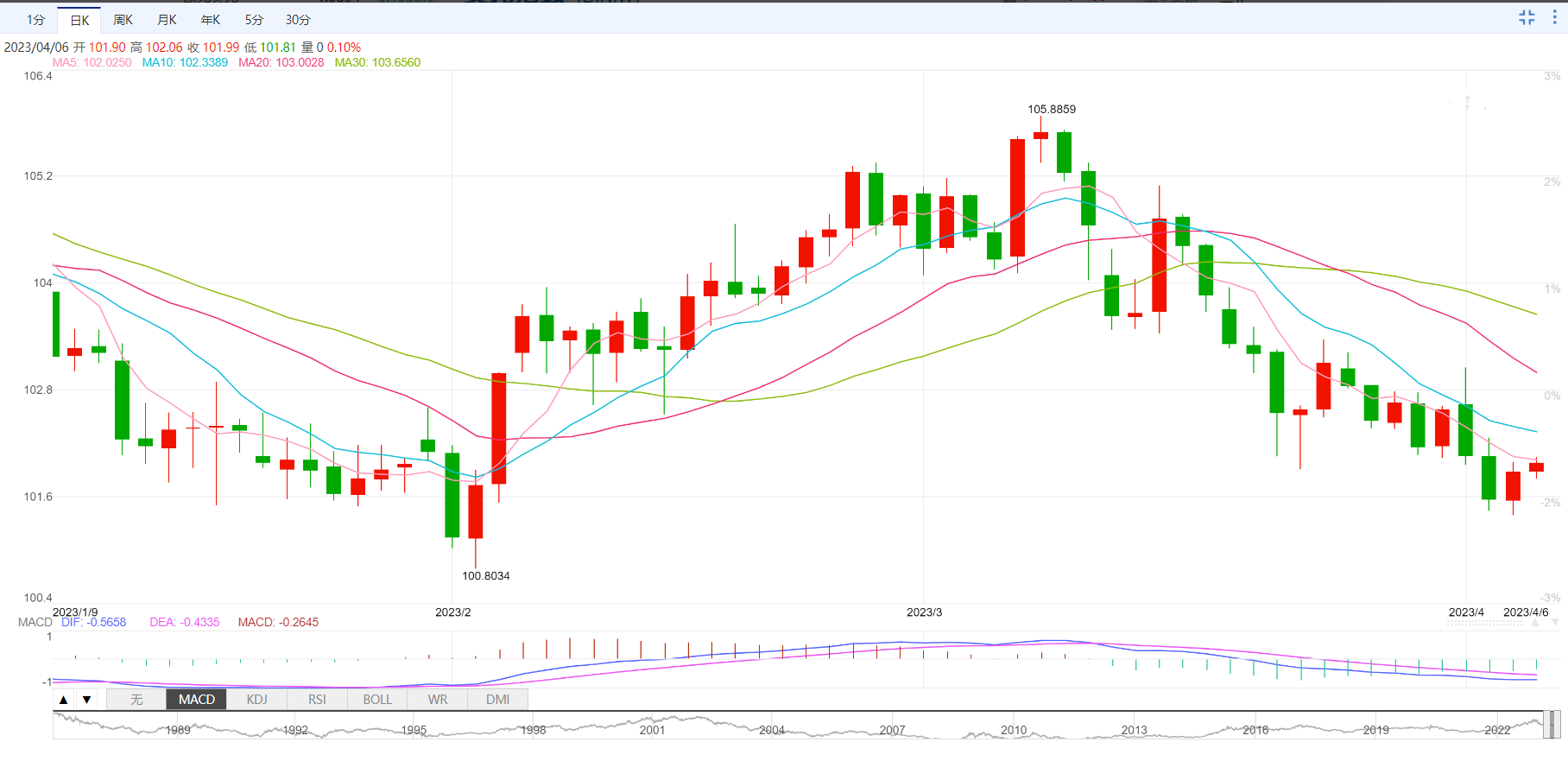Click the MA10: 102.3389 legend label
Viewport: 1568px width, 761px height.
(185, 62)
